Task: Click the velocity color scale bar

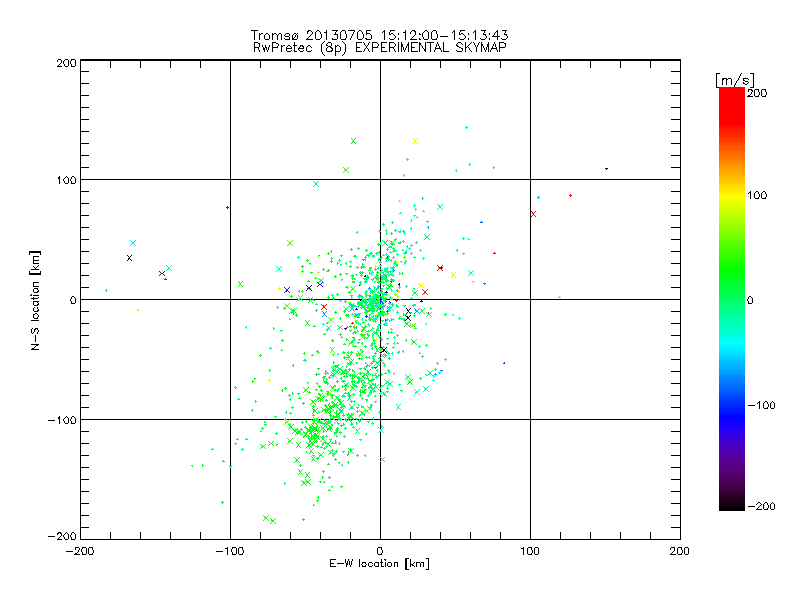Action: [732, 299]
